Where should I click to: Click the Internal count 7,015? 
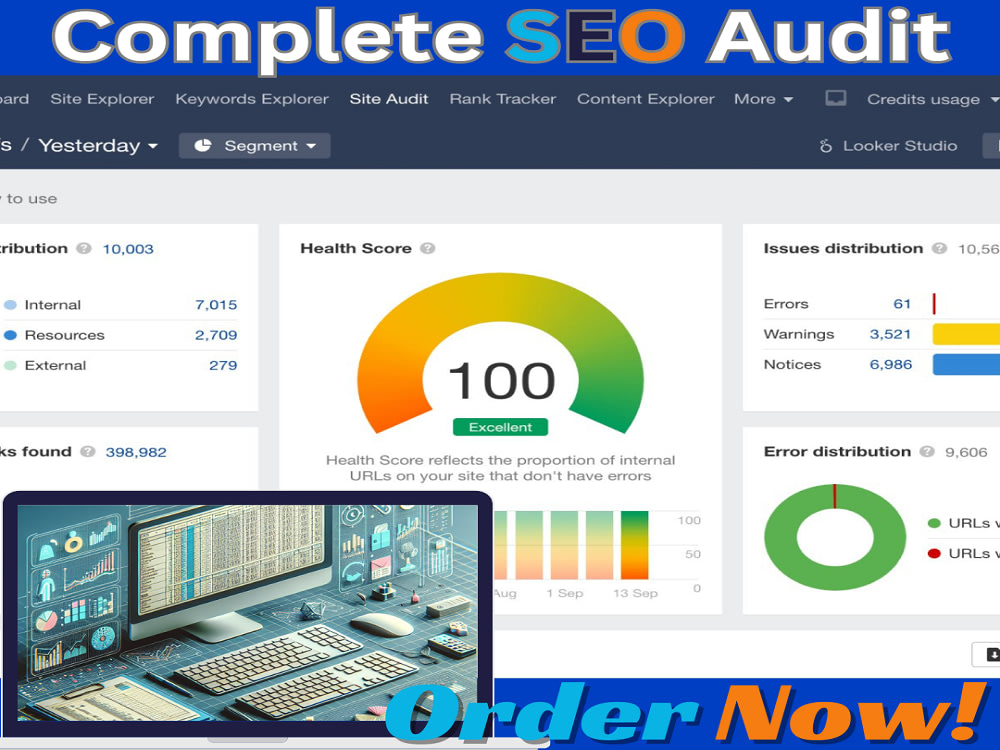(x=216, y=305)
